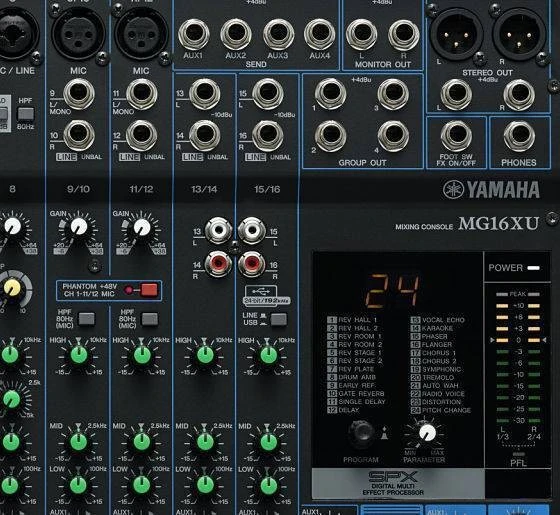Click the white PARAMETER knob in the effects section
The height and width of the screenshot is (515, 560).
(x=427, y=433)
